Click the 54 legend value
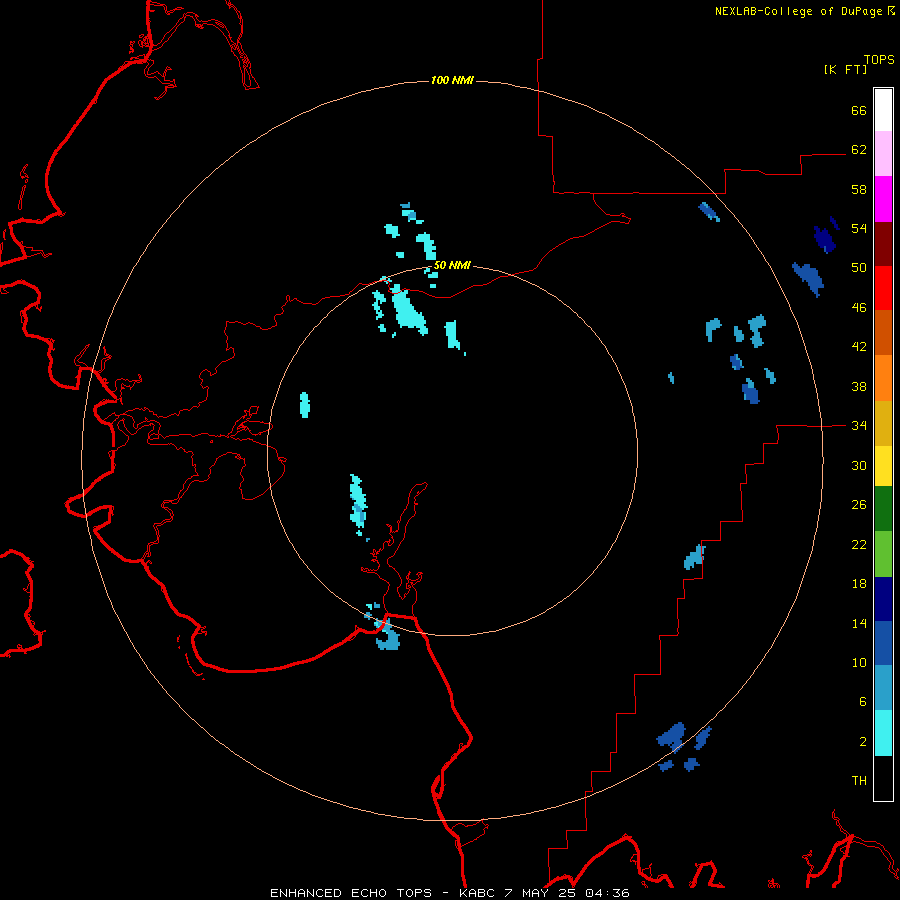 tap(859, 228)
